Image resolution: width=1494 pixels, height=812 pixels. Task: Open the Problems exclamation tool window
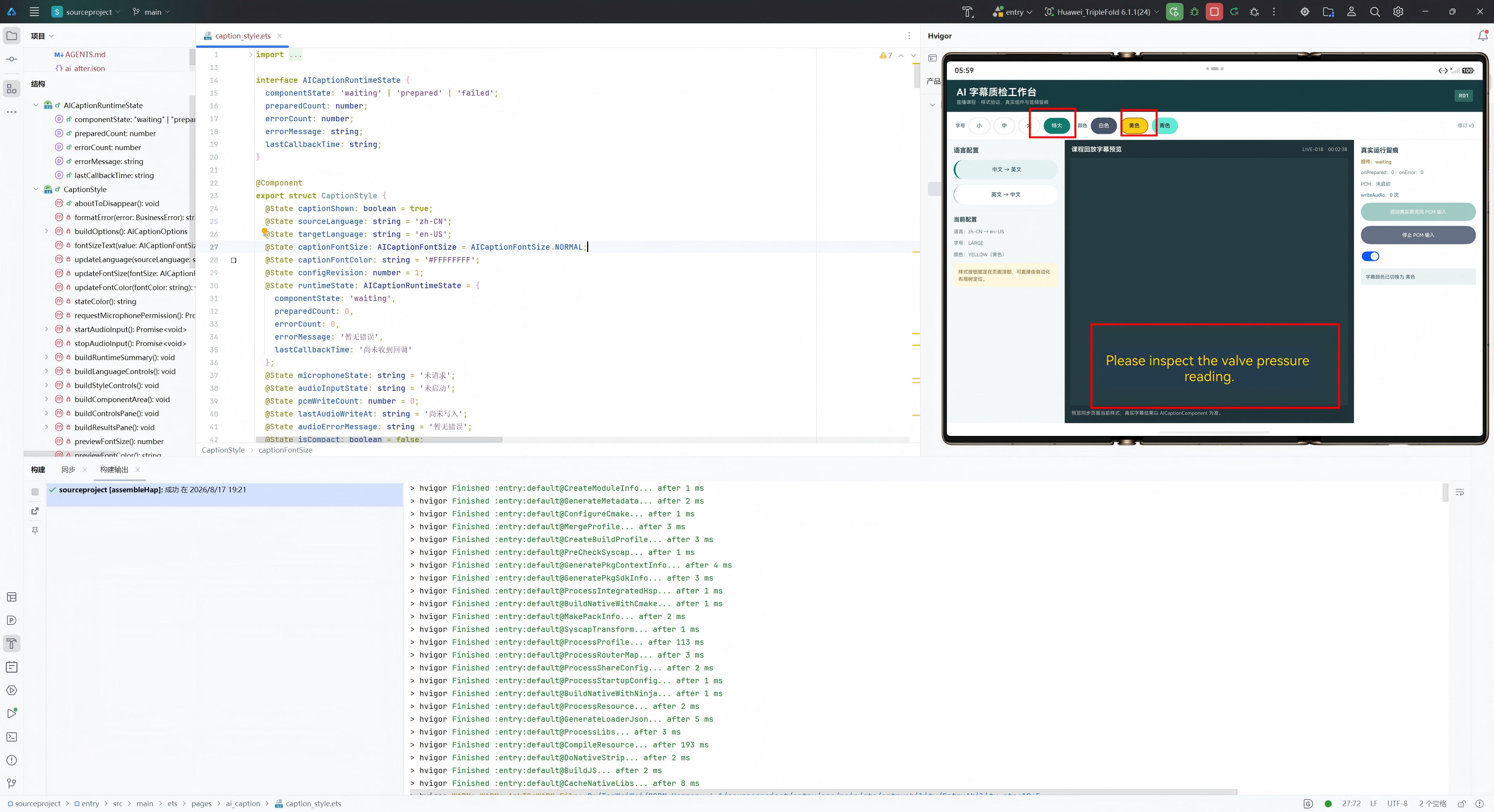[x=12, y=760]
